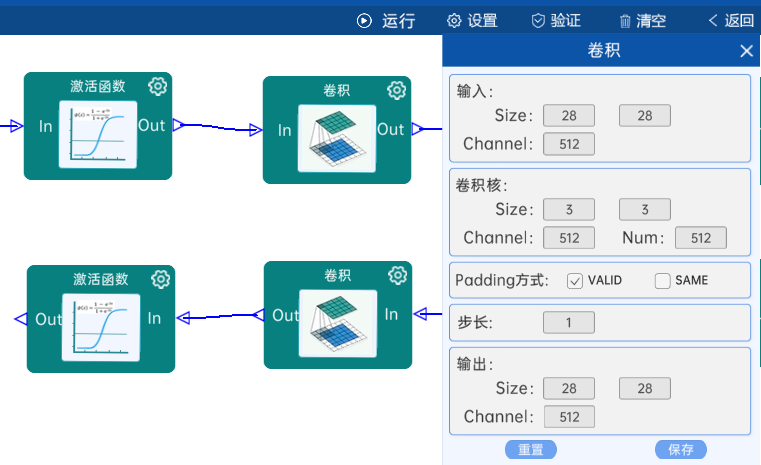761x465 pixels.
Task: Click the 验证 verify shield button
Action: pyautogui.click(x=556, y=21)
